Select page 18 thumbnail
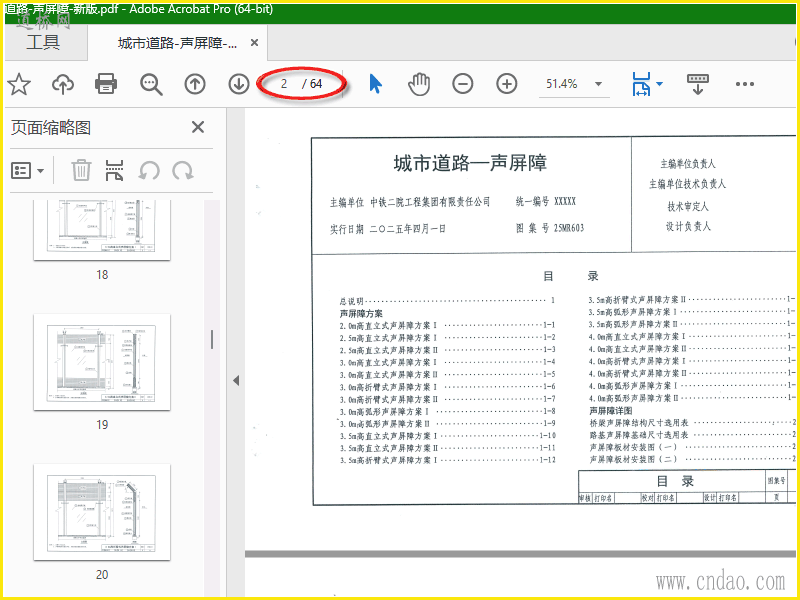 tap(102, 230)
